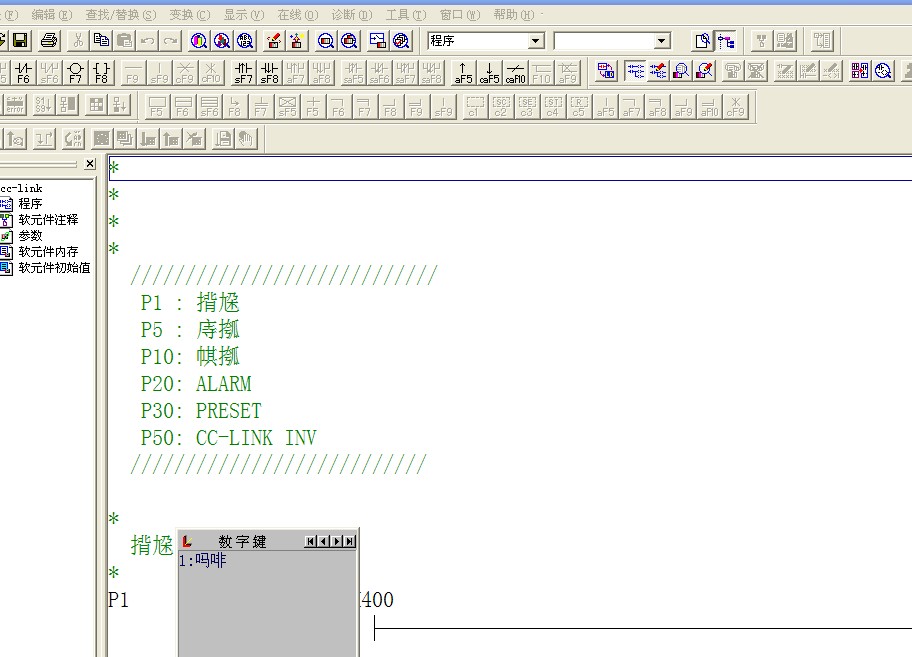The height and width of the screenshot is (657, 912).
Task: Toggle the ladder read mode button
Action: [x=634, y=71]
